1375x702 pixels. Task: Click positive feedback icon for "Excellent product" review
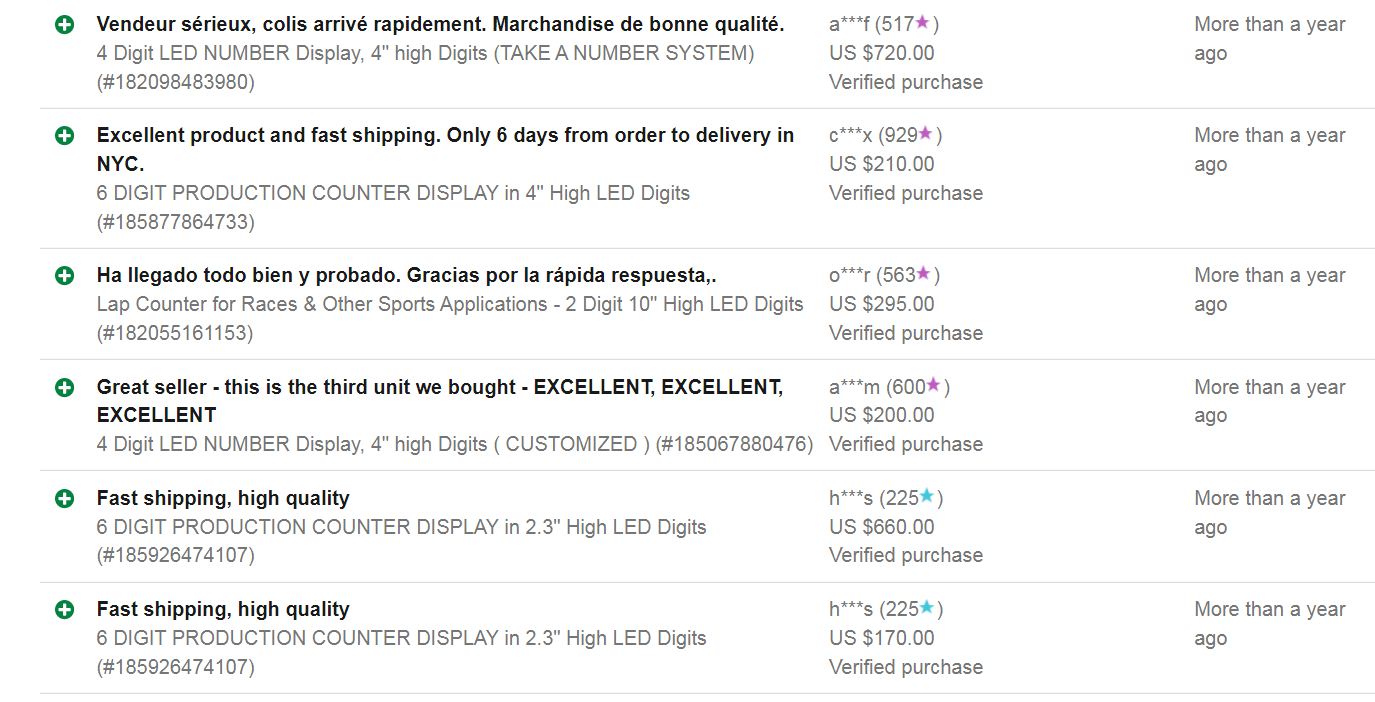pyautogui.click(x=65, y=135)
